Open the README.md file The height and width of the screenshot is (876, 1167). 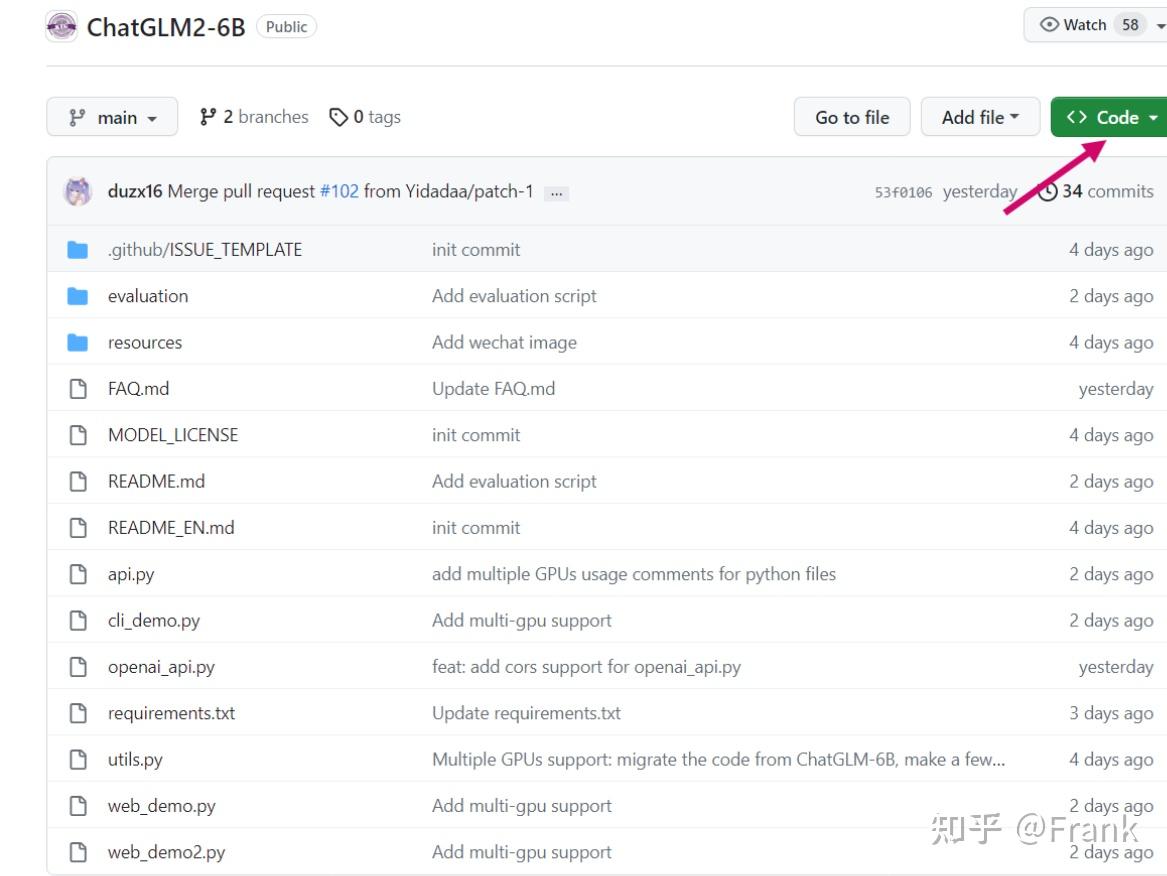coord(156,482)
